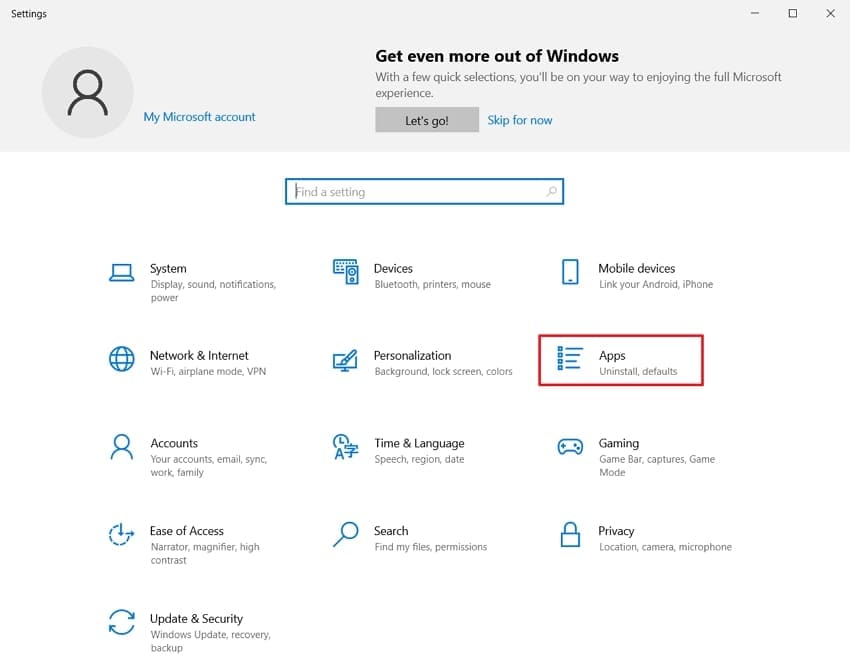
Task: Open Devices settings for printers and mouse
Action: tap(394, 268)
